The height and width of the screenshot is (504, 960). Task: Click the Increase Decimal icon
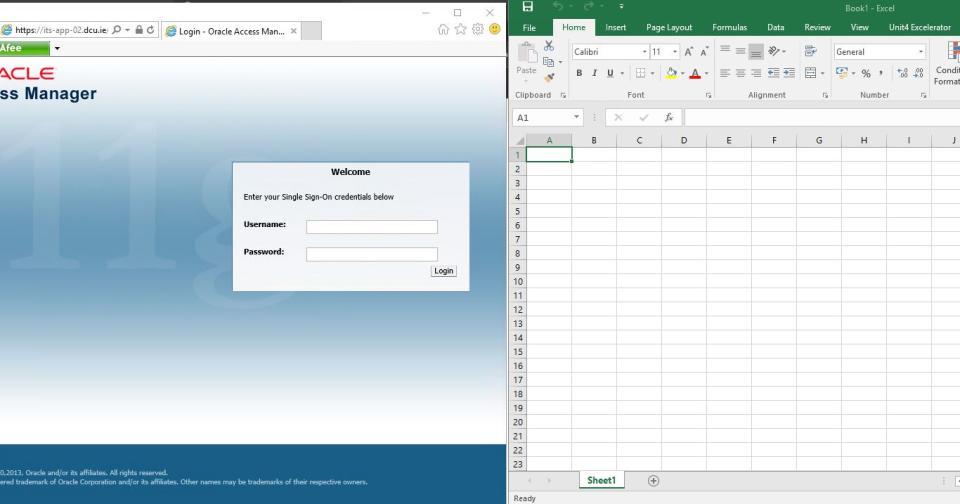[902, 73]
